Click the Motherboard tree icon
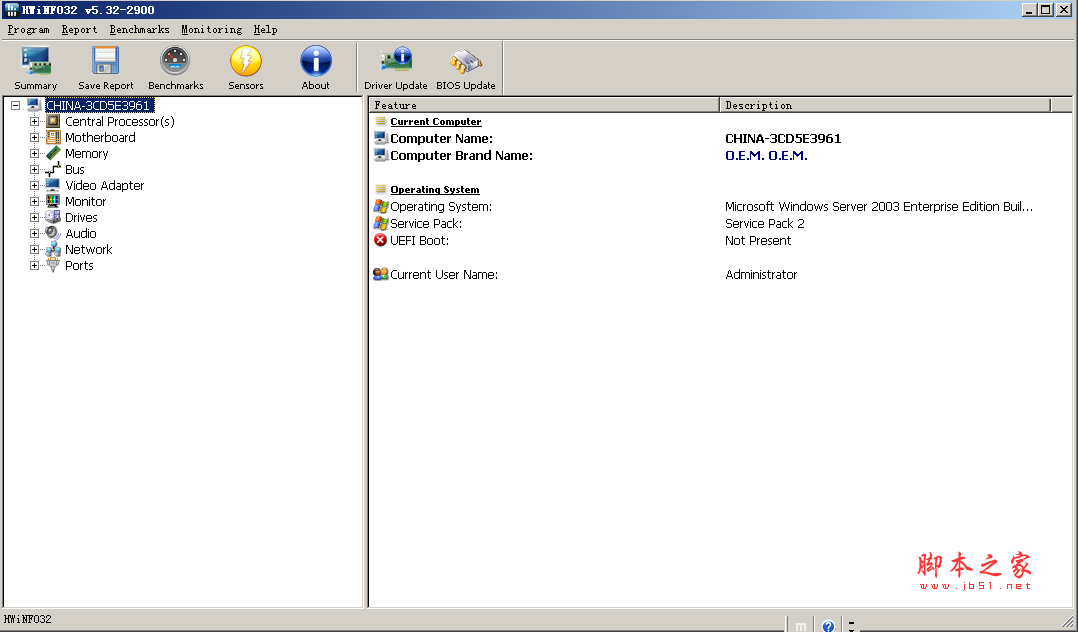The width and height of the screenshot is (1078, 632). (x=53, y=138)
